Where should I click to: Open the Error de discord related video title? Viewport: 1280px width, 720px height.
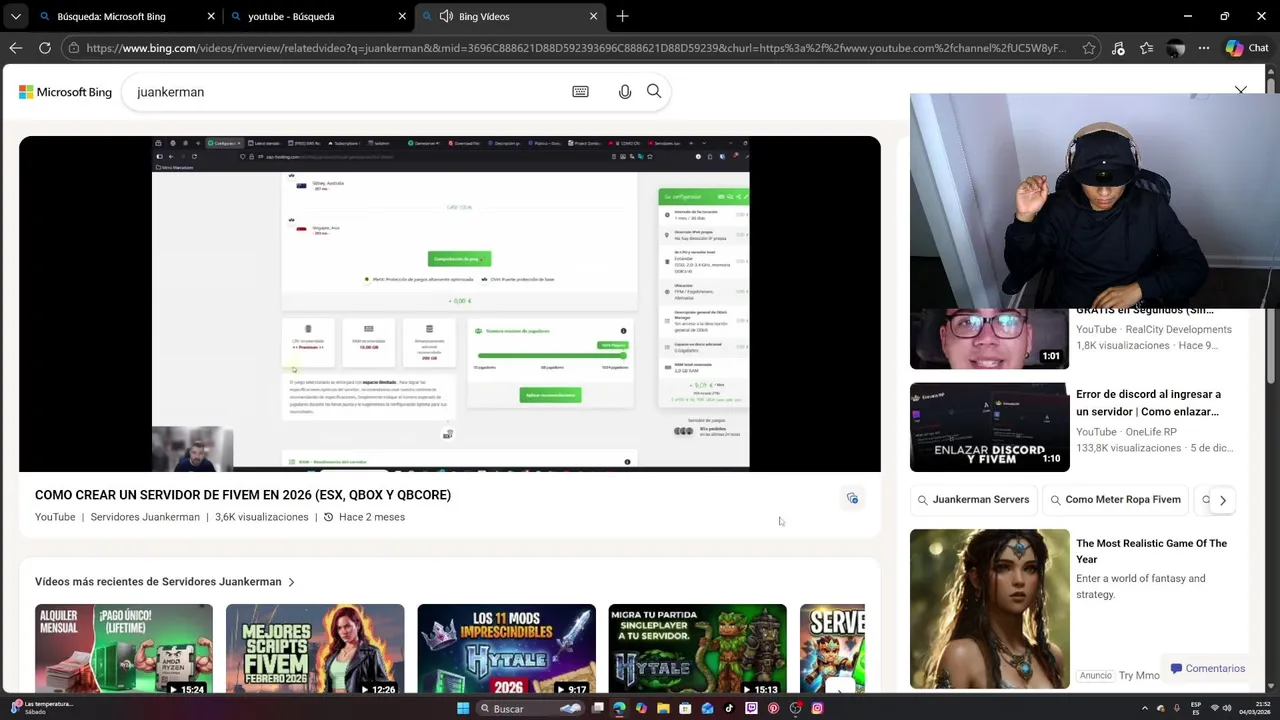1148,403
